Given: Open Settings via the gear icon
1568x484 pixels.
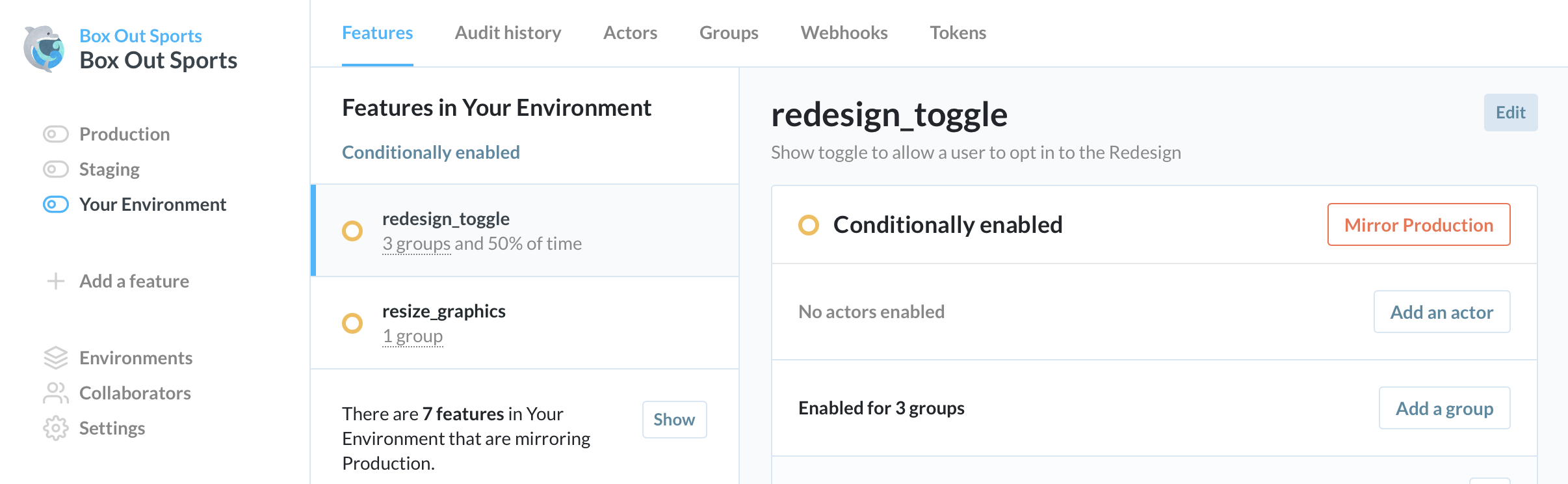Looking at the screenshot, I should pos(56,428).
